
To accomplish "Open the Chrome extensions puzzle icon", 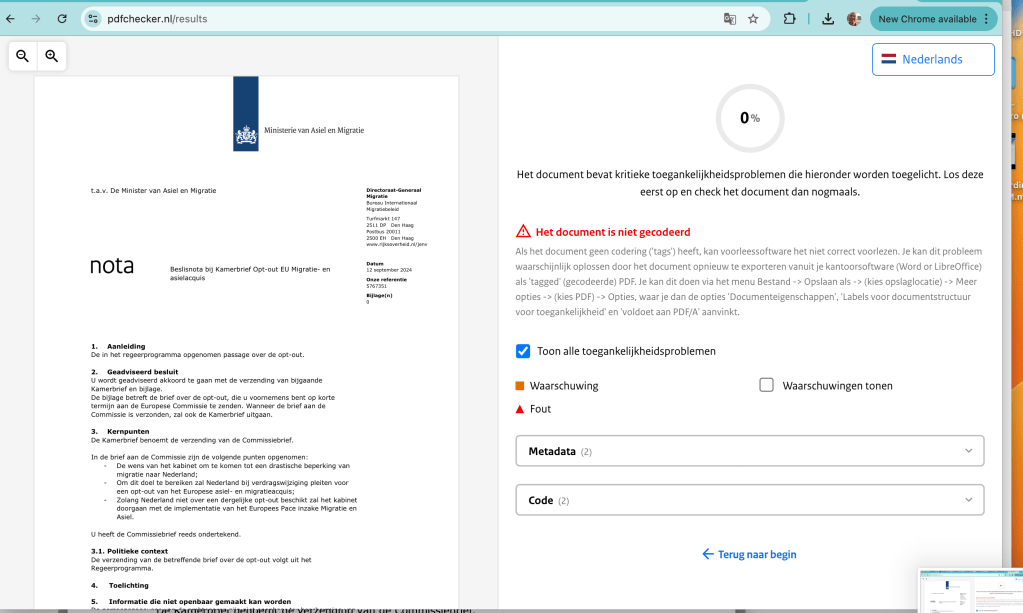I will point(789,18).
